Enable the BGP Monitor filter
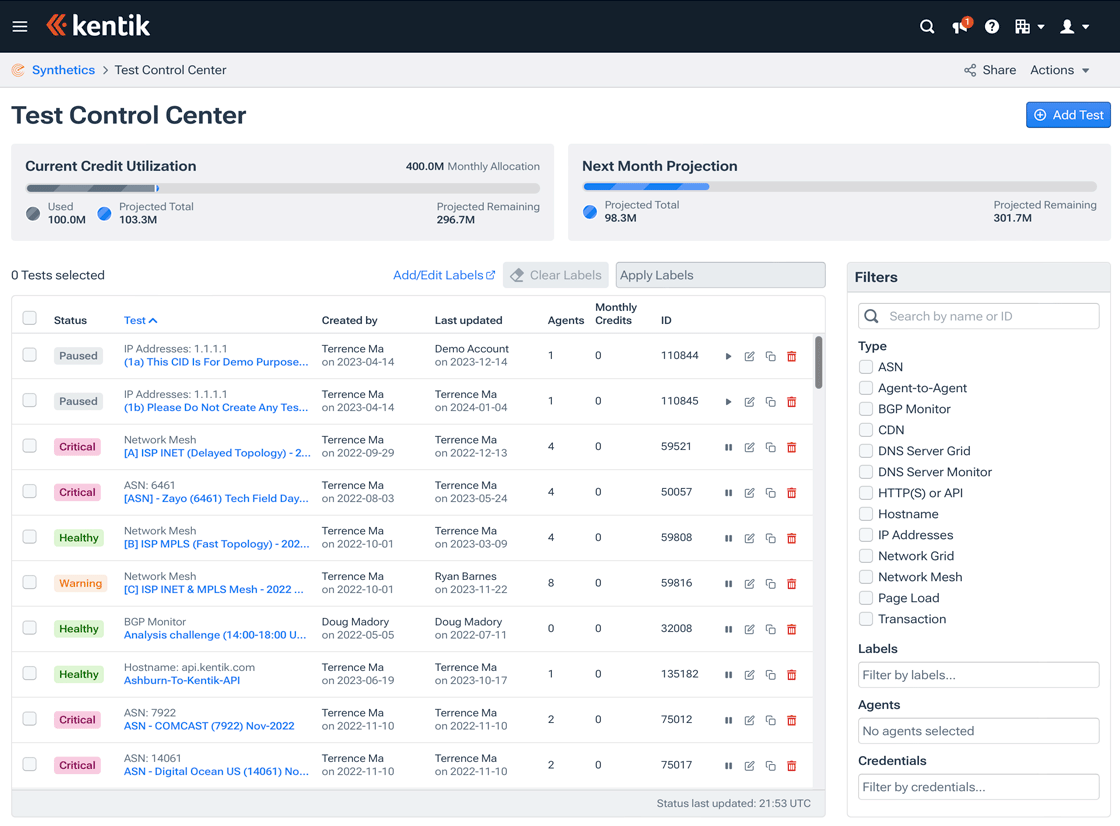Screen dimensions: 1120x826 pyautogui.click(x=865, y=409)
